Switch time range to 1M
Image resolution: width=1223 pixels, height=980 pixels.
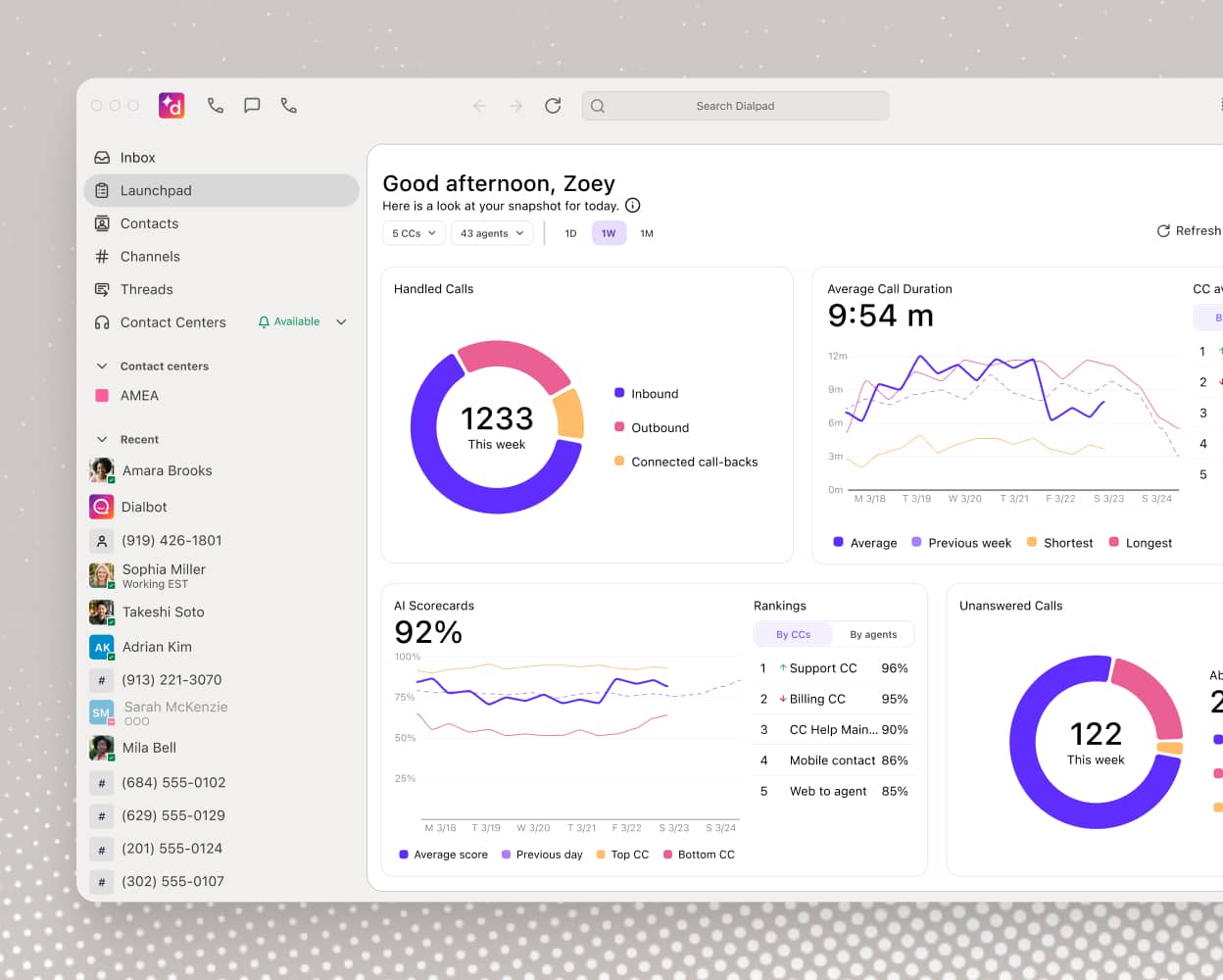coord(647,233)
